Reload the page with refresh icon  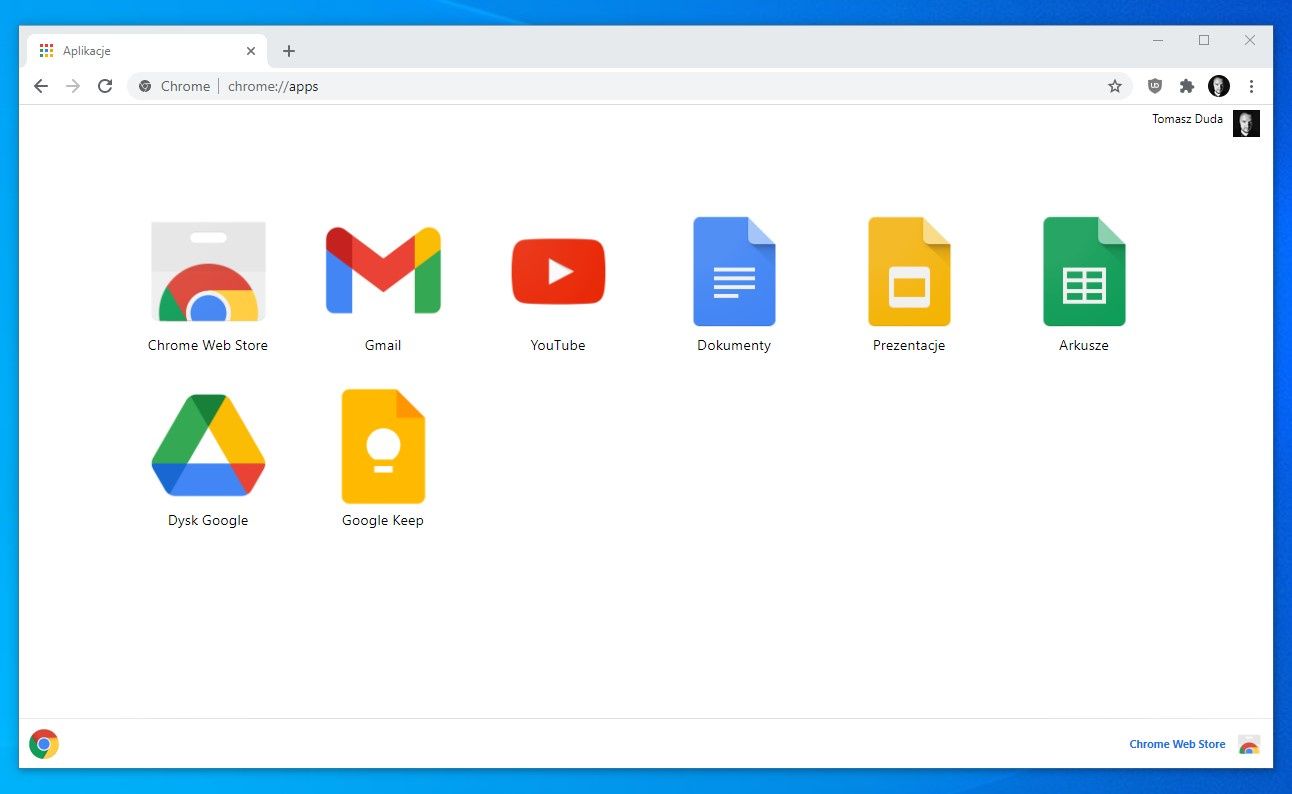click(105, 86)
